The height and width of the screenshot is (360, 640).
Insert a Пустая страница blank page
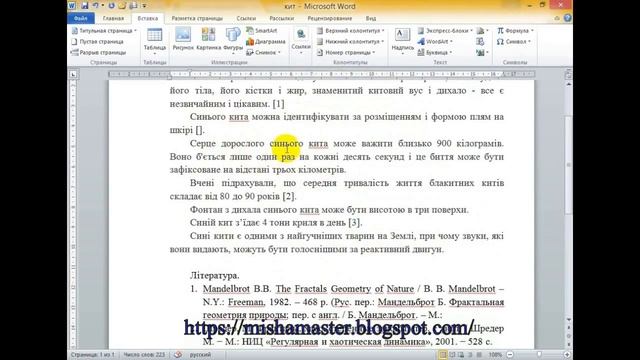(97, 42)
